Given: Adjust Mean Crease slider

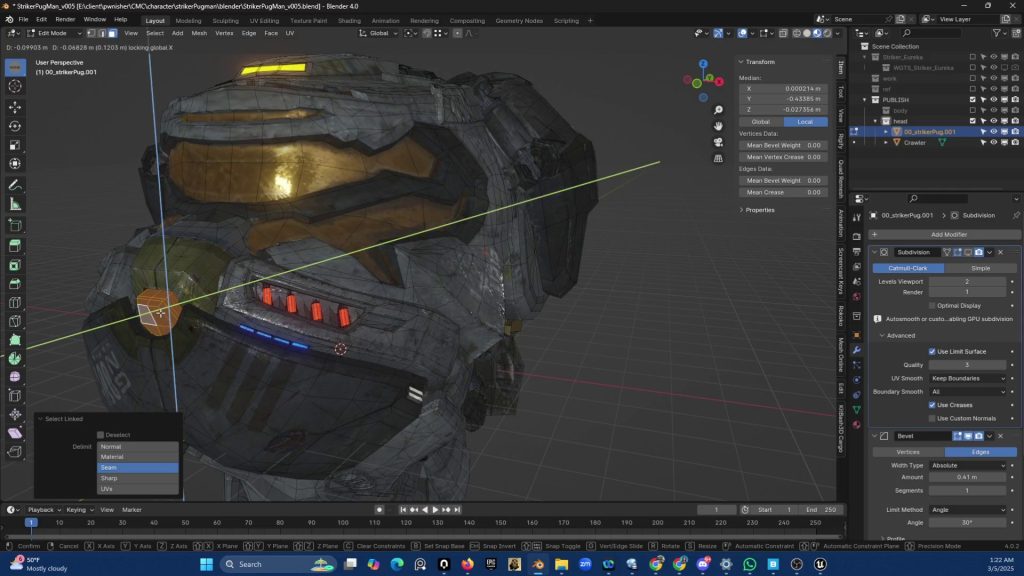Looking at the screenshot, I should point(783,193).
